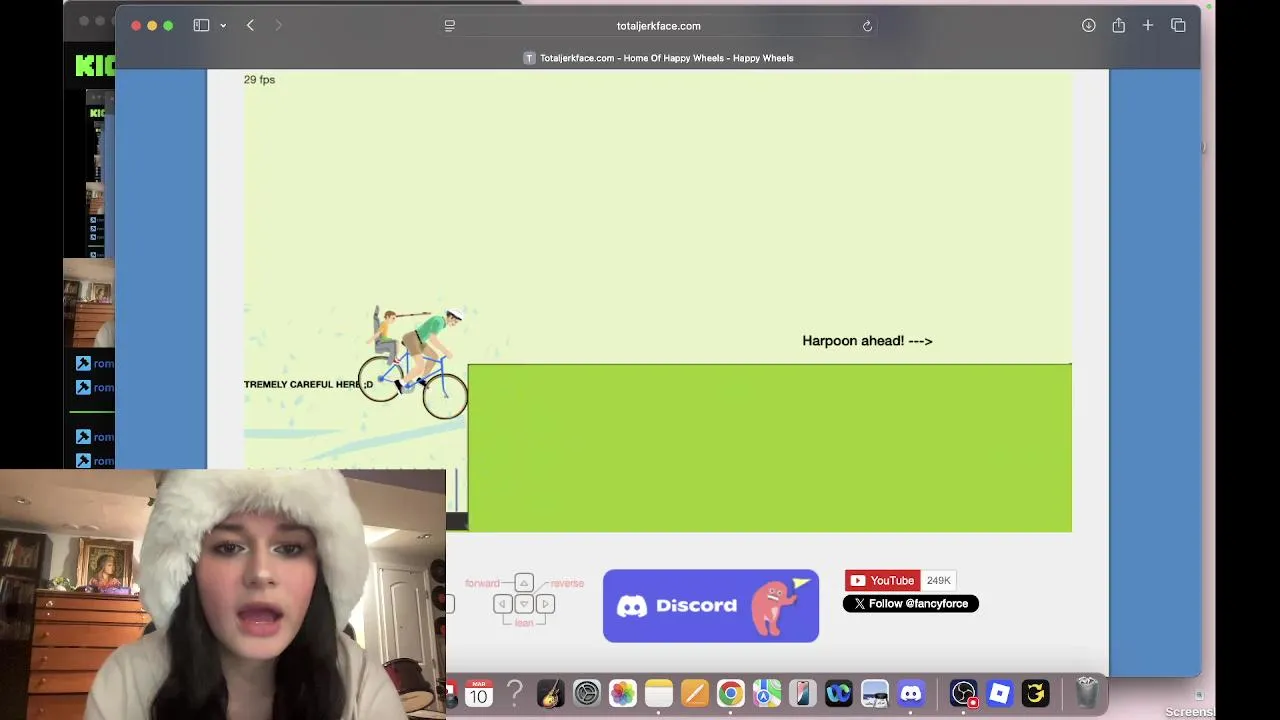This screenshot has height=720, width=1280.
Task: Launch GarageBand from the Dock
Action: [x=550, y=693]
